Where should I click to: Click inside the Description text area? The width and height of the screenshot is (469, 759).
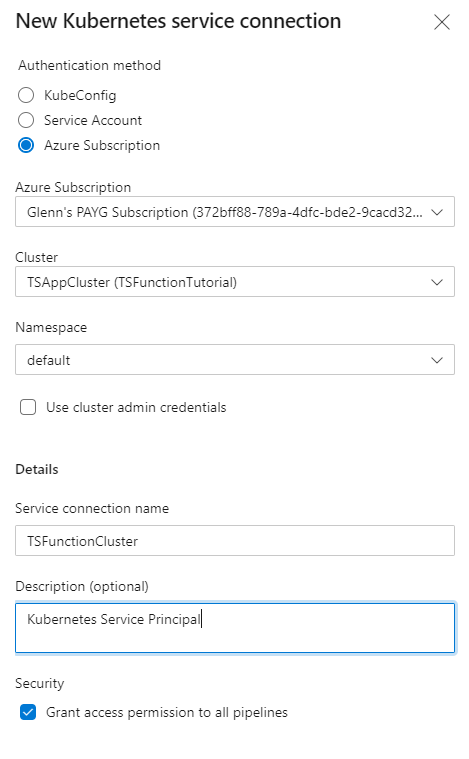(x=235, y=628)
